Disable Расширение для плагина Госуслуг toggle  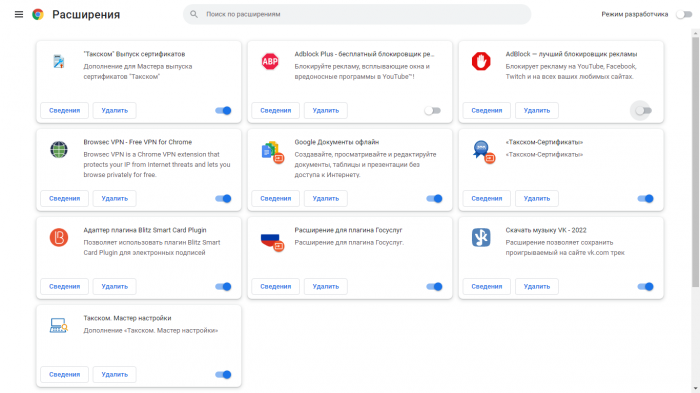pos(434,286)
